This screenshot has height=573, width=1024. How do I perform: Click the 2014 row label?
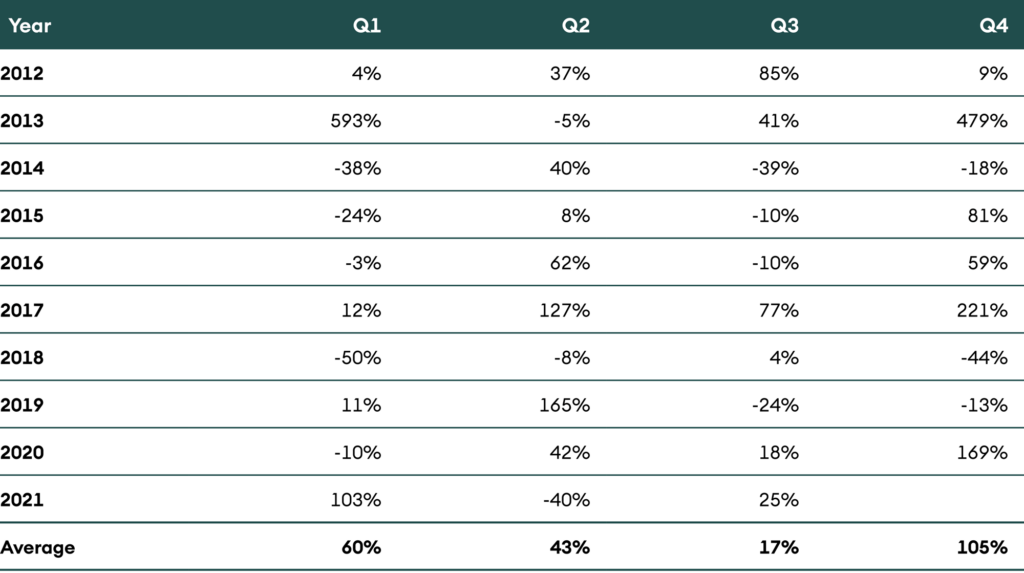(x=22, y=168)
